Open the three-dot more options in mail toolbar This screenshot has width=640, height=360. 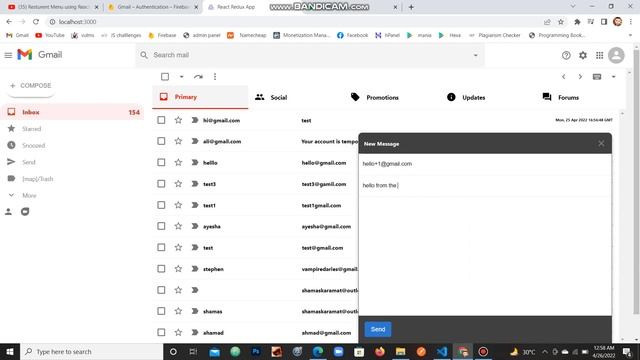click(215, 77)
